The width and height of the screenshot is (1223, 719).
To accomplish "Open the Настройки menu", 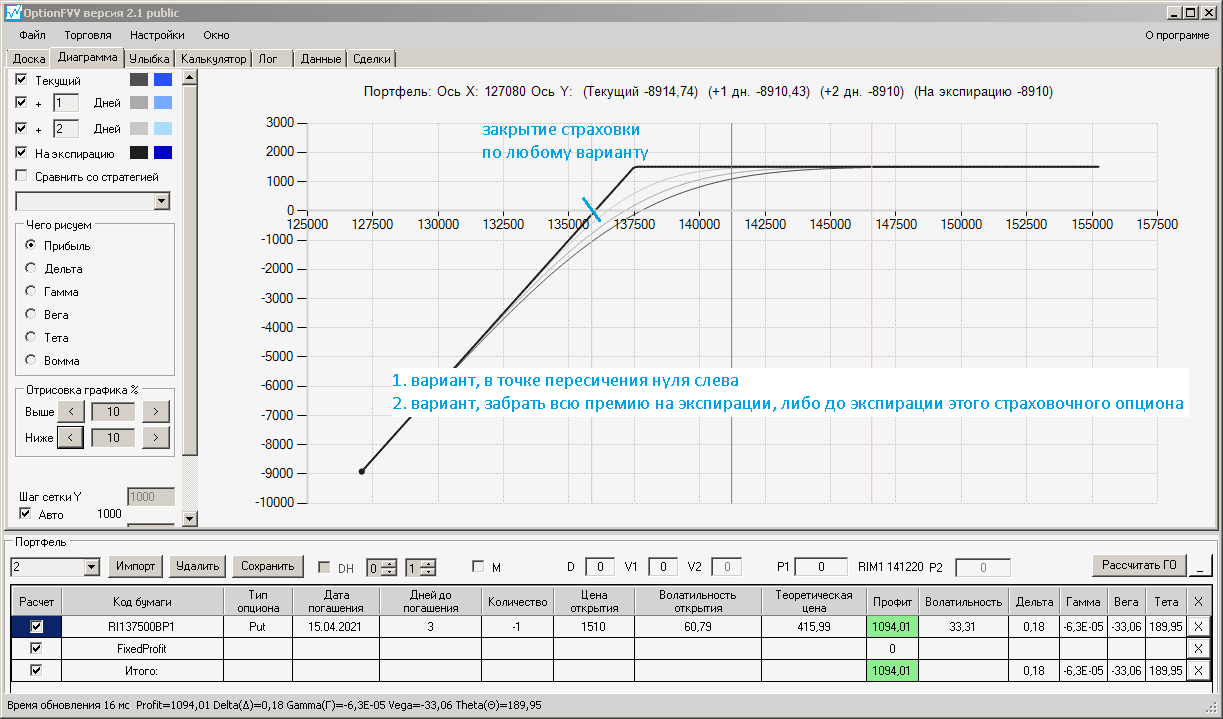I will coord(157,35).
